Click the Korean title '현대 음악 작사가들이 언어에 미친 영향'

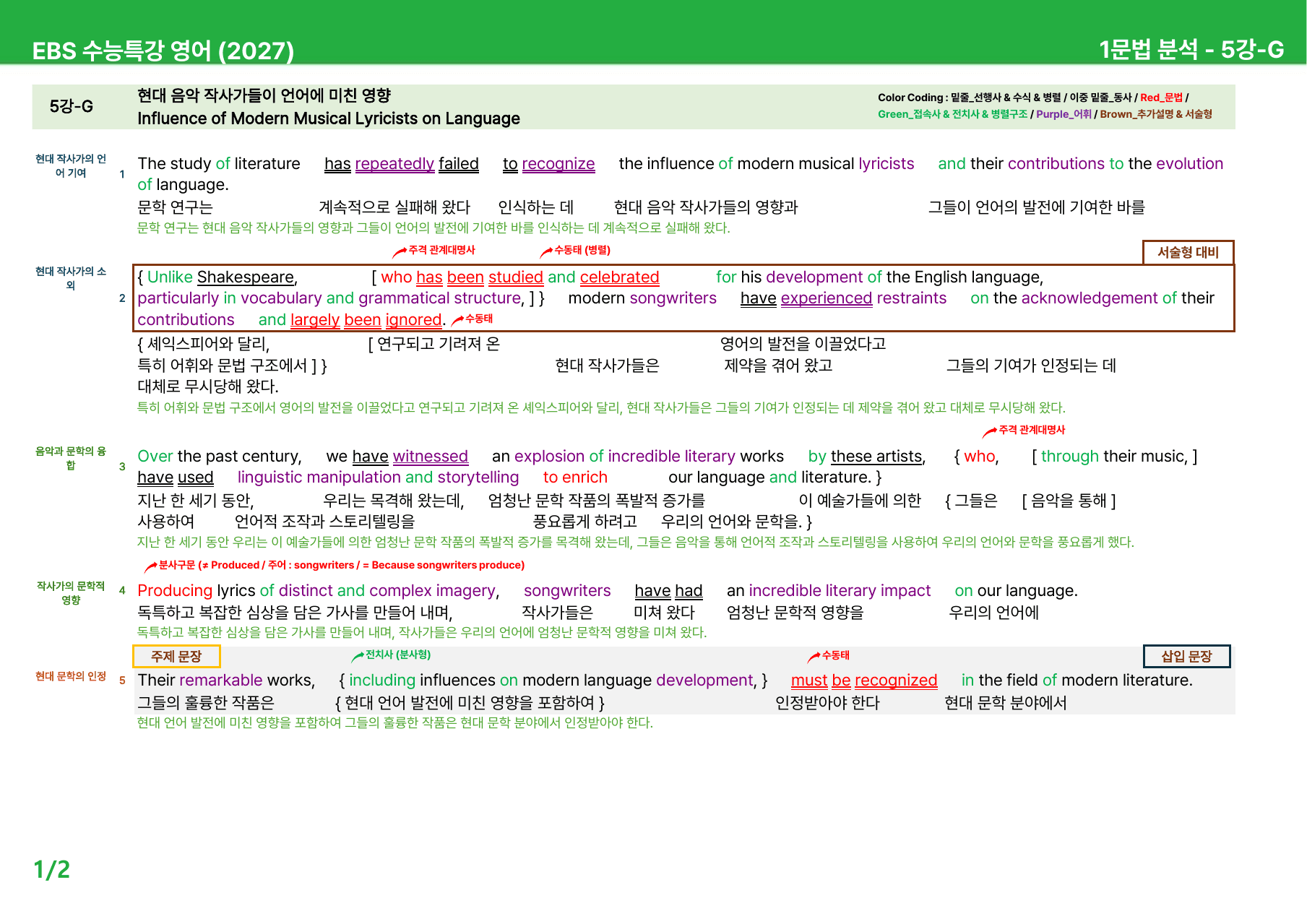point(264,95)
